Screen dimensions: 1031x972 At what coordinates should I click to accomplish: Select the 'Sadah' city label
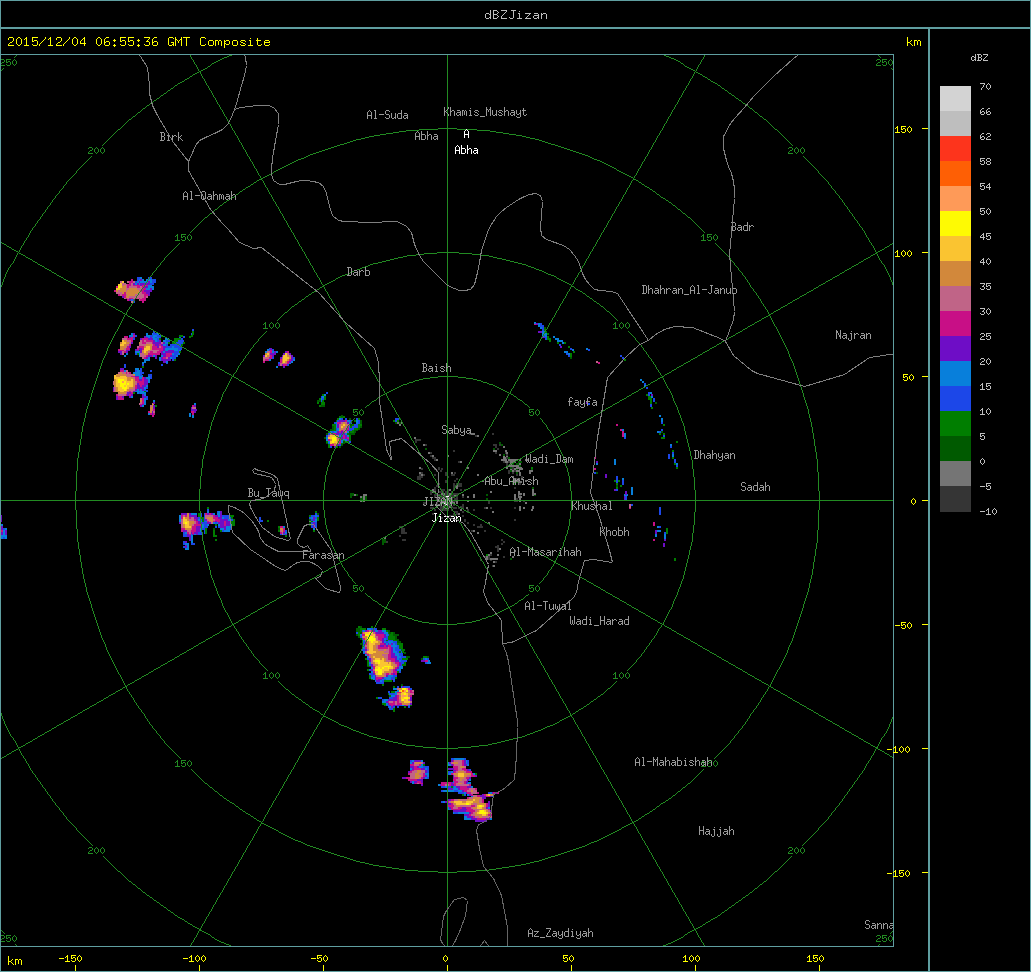pyautogui.click(x=755, y=487)
